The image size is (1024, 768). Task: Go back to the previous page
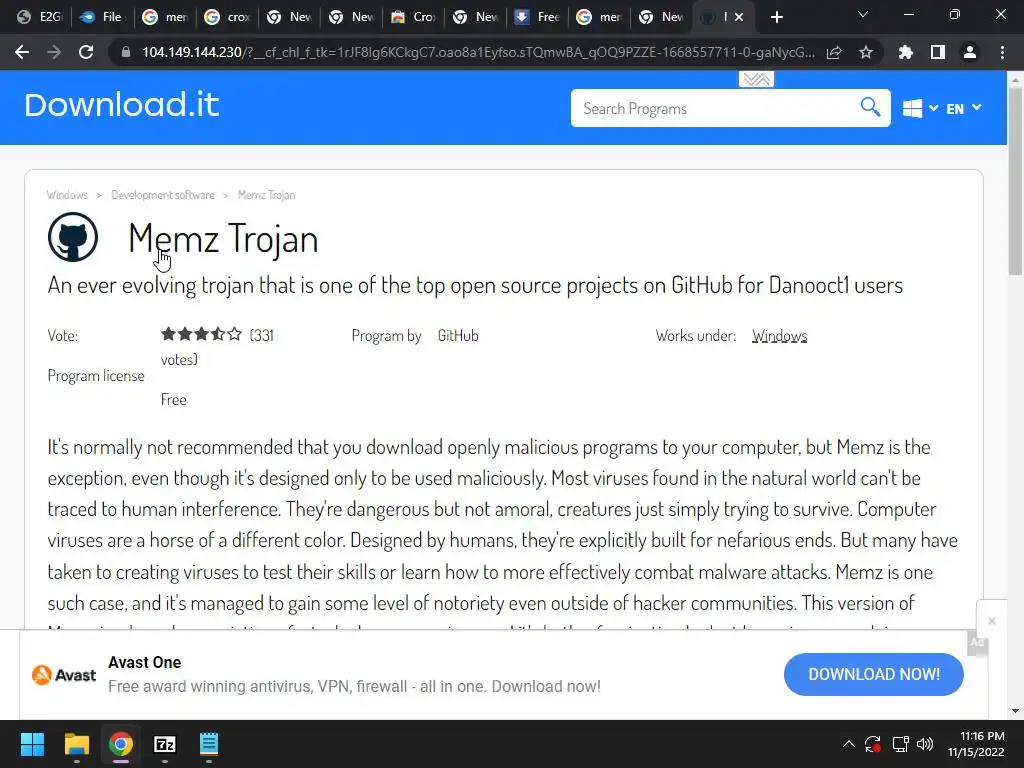22,52
